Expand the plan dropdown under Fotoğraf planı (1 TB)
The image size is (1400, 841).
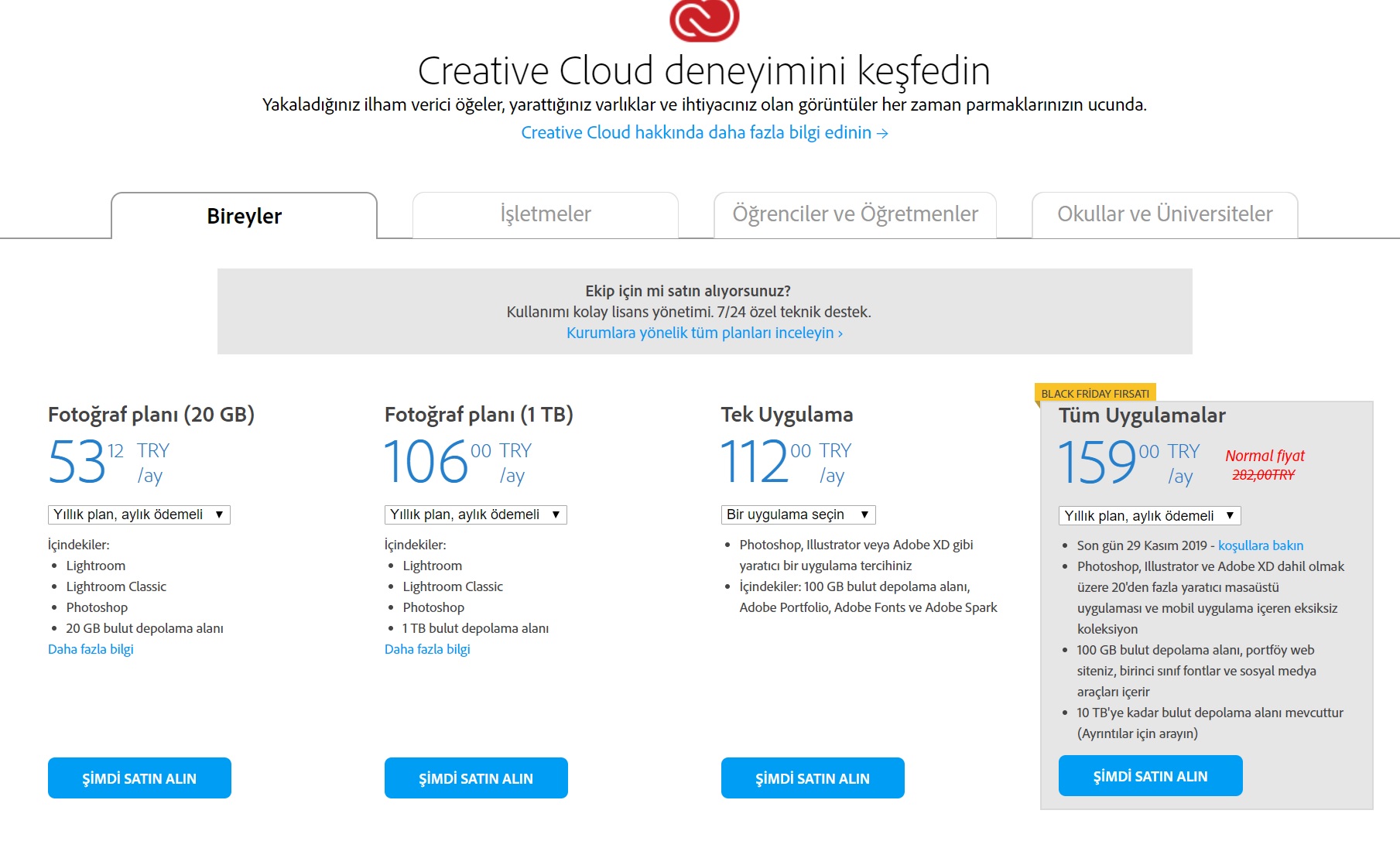point(476,515)
